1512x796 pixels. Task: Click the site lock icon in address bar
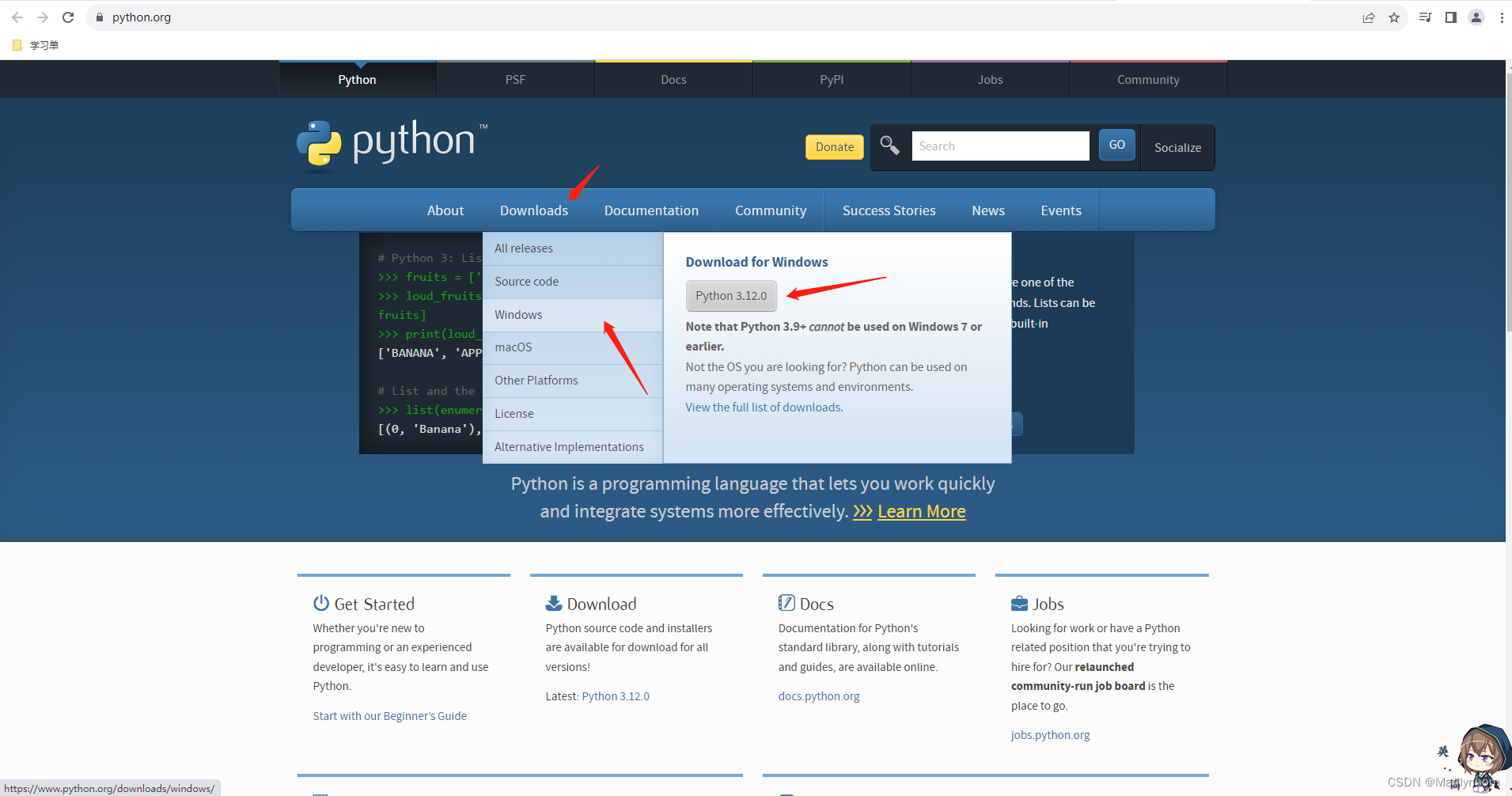(x=100, y=17)
